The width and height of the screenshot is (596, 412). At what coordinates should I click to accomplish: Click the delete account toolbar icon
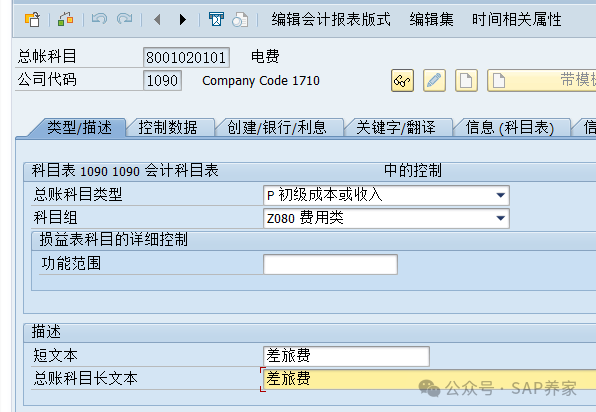pos(216,19)
